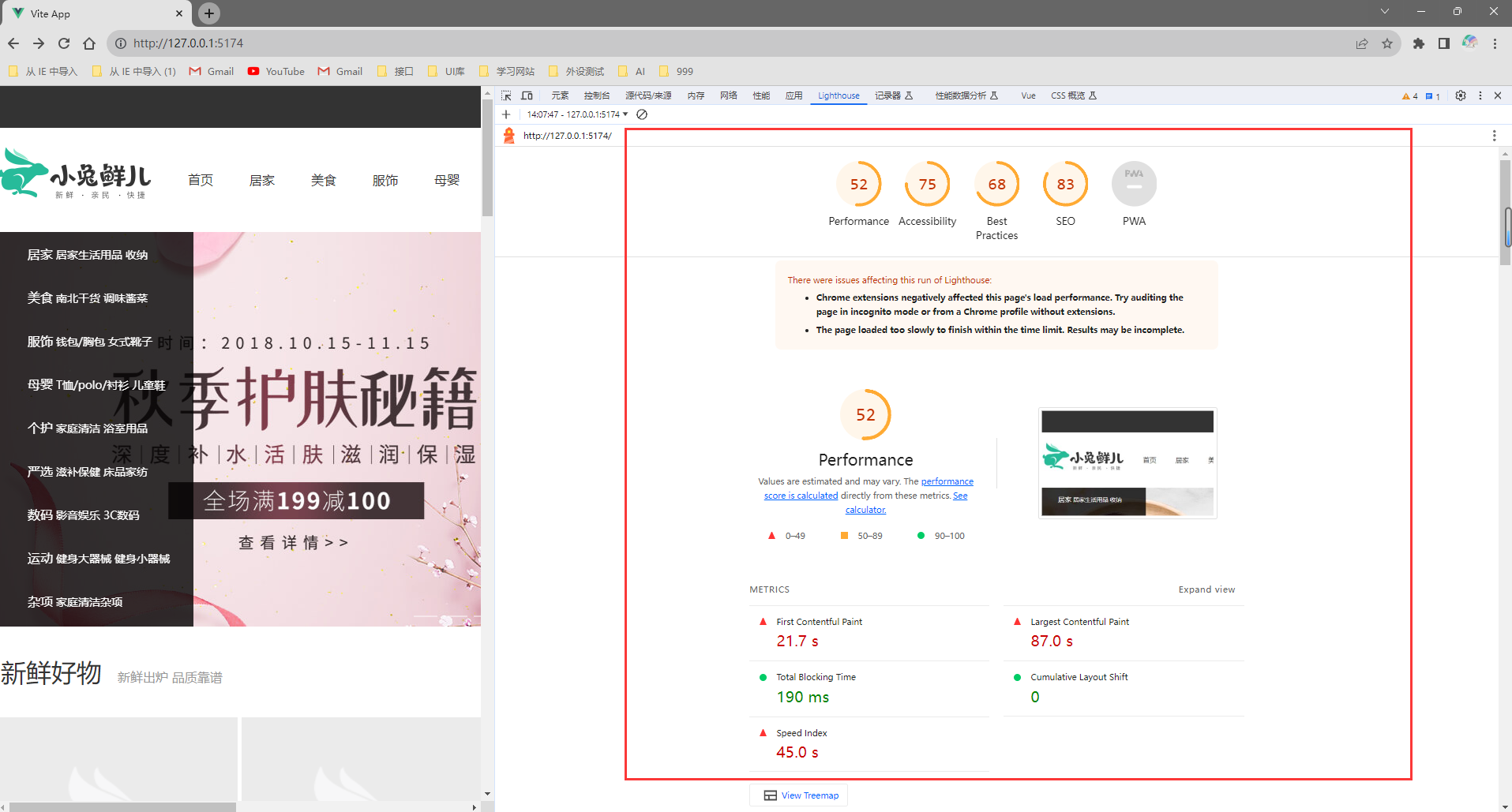Jump to the Accessibility score gauge 75

(927, 185)
